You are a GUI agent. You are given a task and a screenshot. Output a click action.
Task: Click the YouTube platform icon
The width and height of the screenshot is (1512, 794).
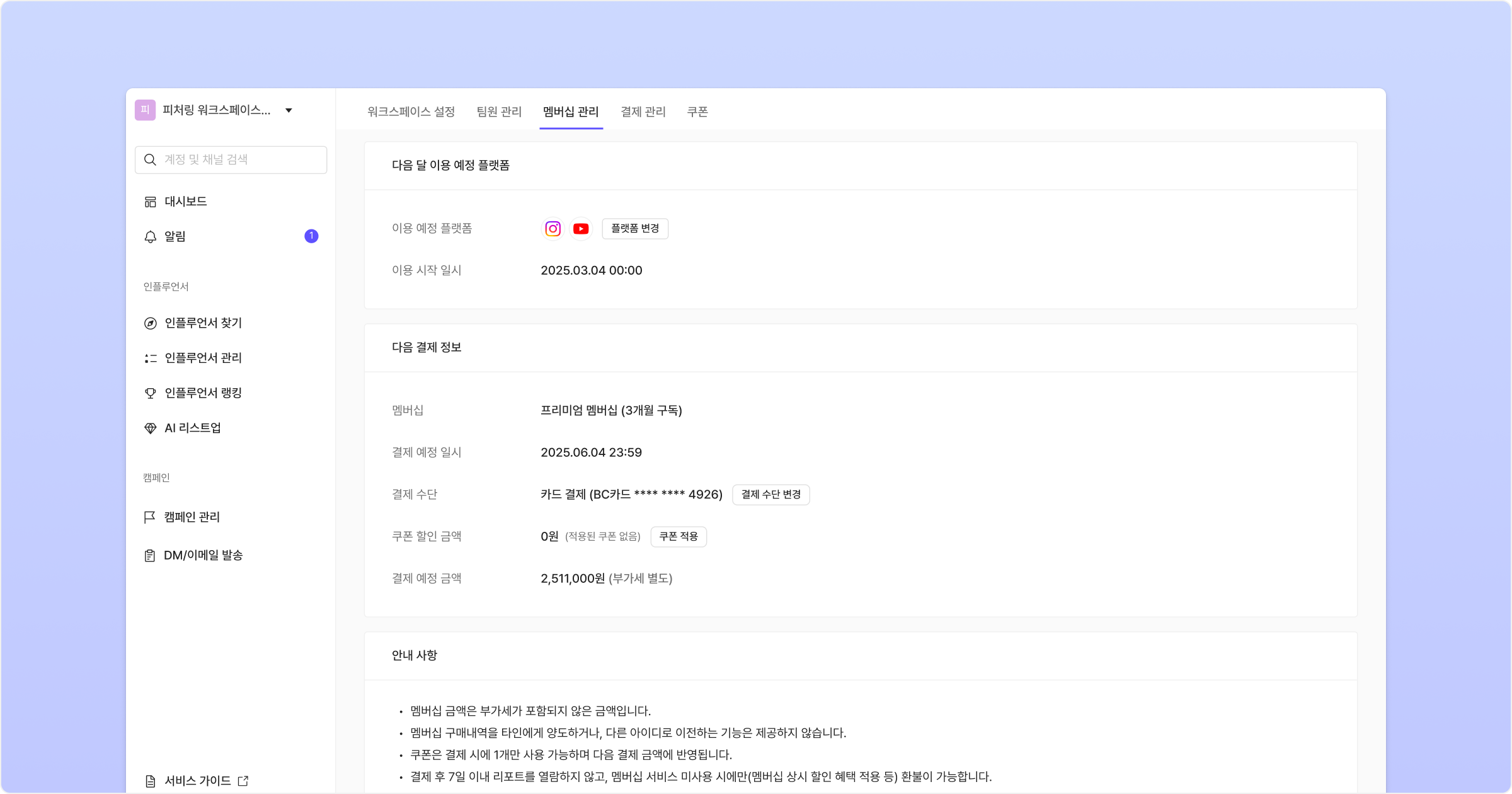pos(581,229)
